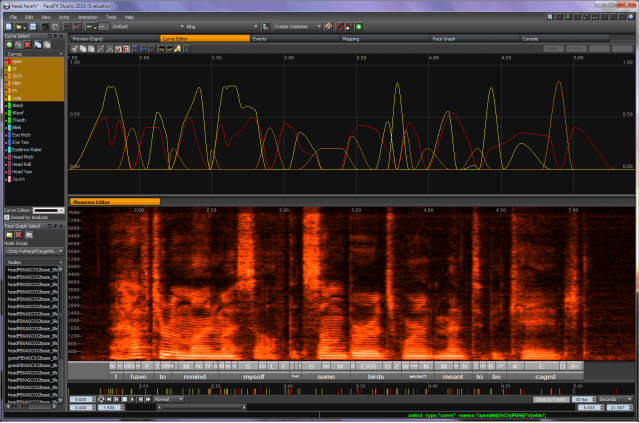Click the loop playback icon in transport bar

tap(101, 399)
